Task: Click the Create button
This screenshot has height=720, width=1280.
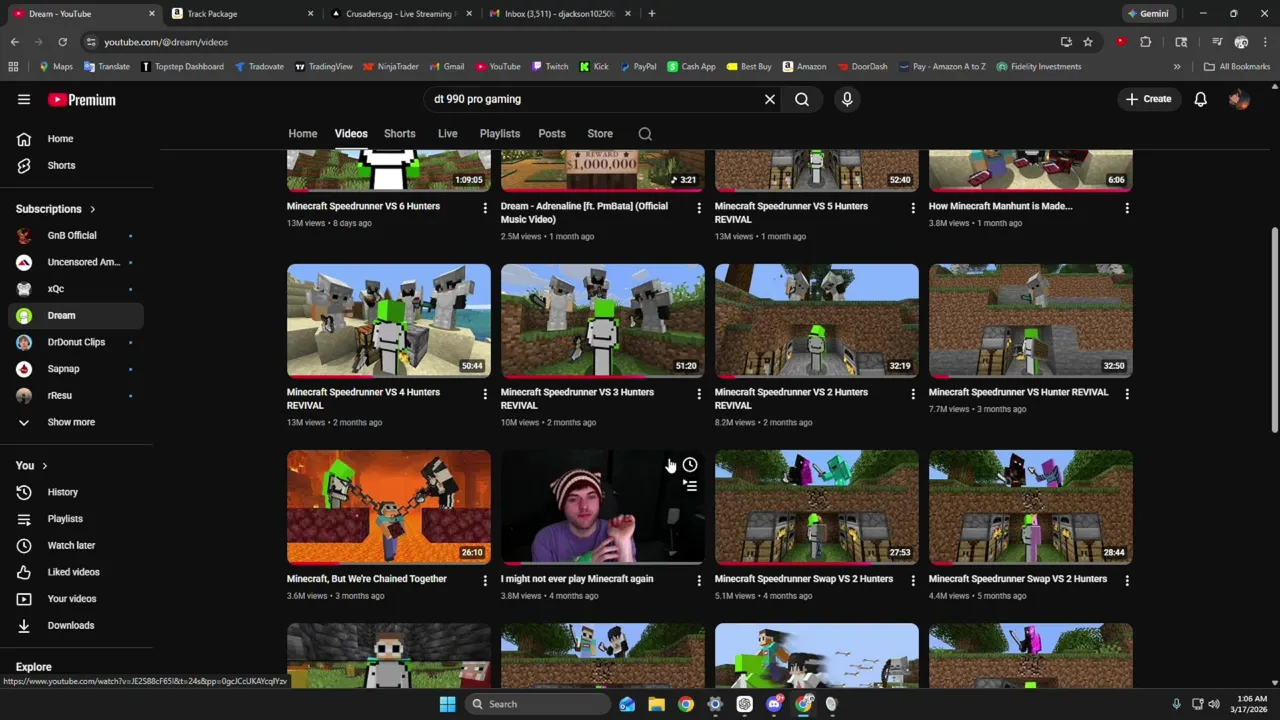Action: pyautogui.click(x=1148, y=99)
